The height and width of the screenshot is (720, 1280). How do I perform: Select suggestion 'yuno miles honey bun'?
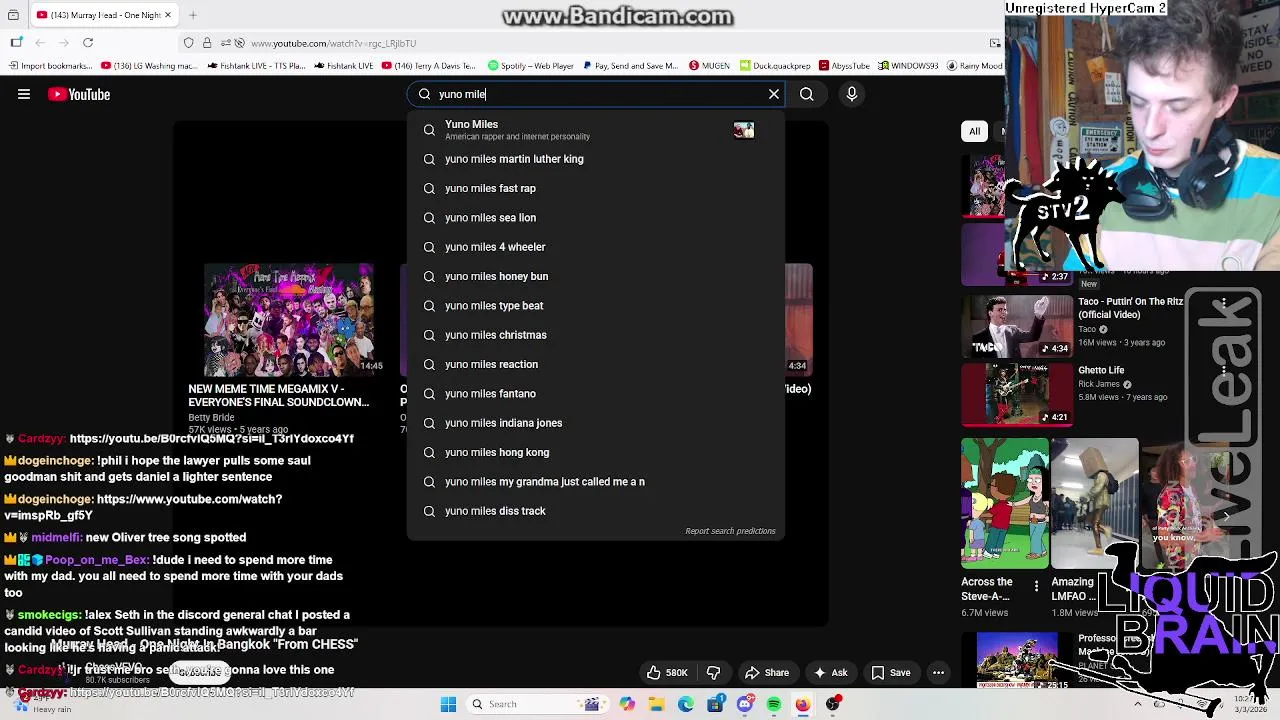(x=596, y=276)
